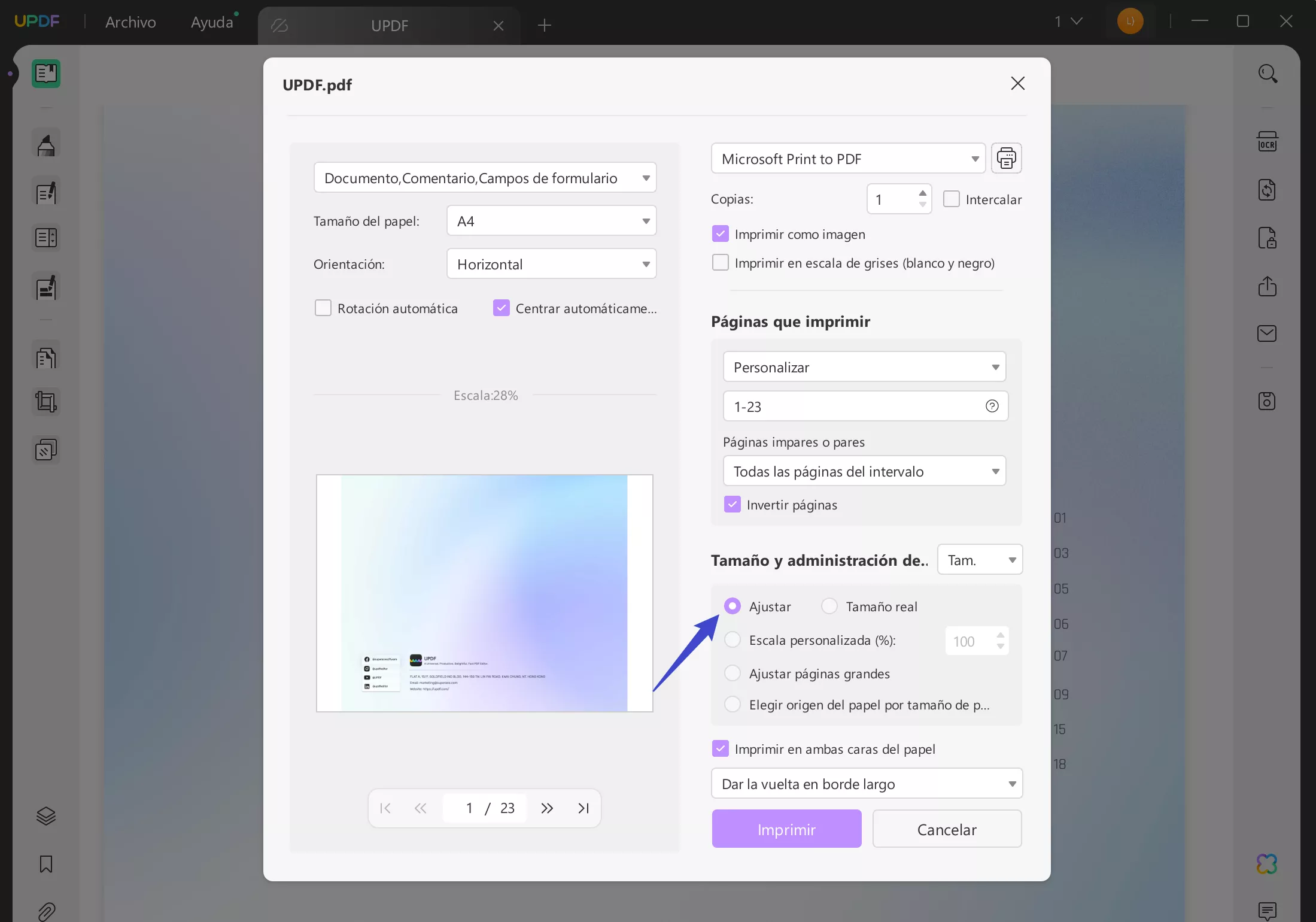Image resolution: width=1316 pixels, height=922 pixels.
Task: Open the user account avatar
Action: click(1130, 22)
